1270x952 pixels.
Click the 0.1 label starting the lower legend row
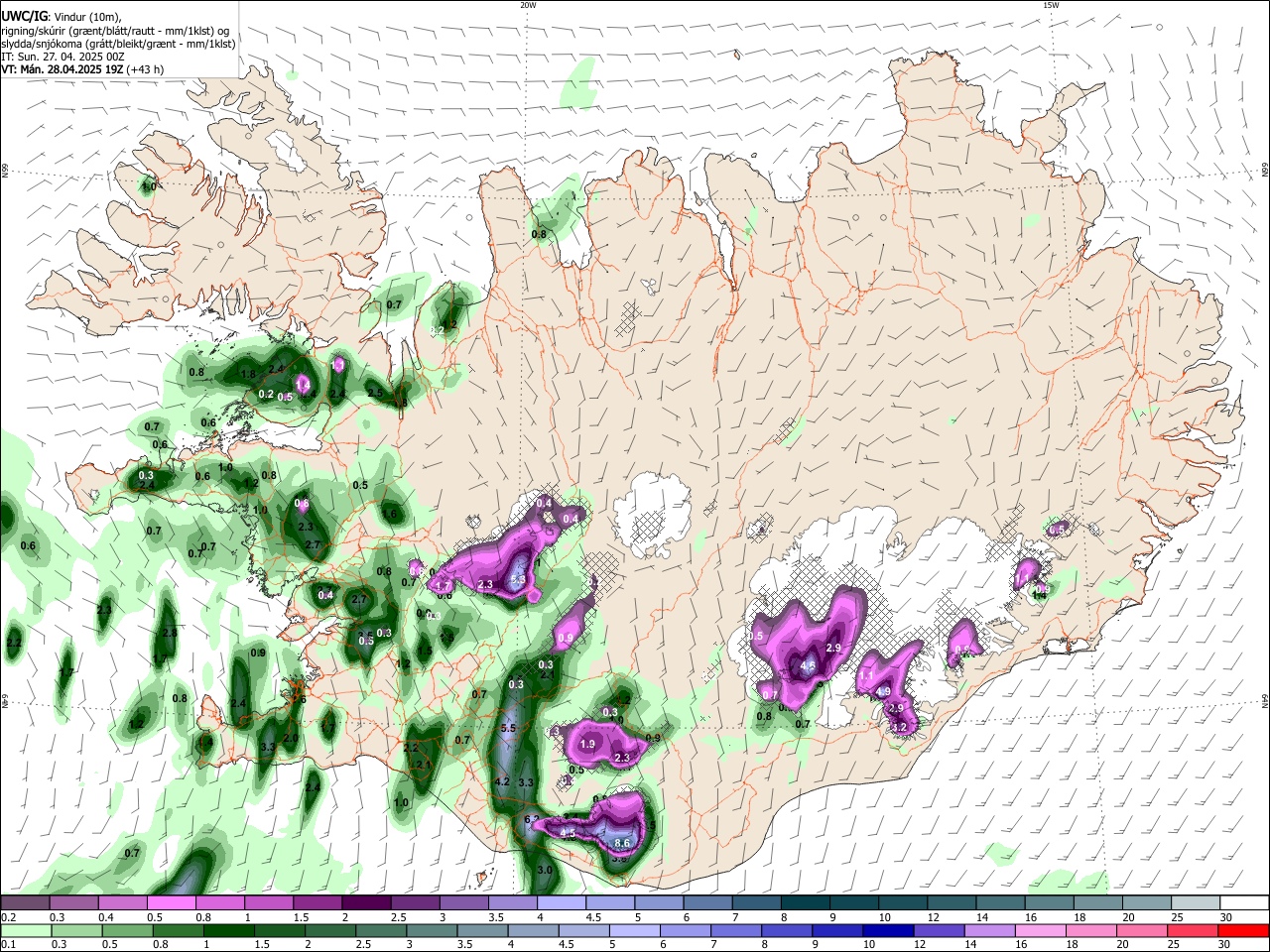[x=8, y=945]
